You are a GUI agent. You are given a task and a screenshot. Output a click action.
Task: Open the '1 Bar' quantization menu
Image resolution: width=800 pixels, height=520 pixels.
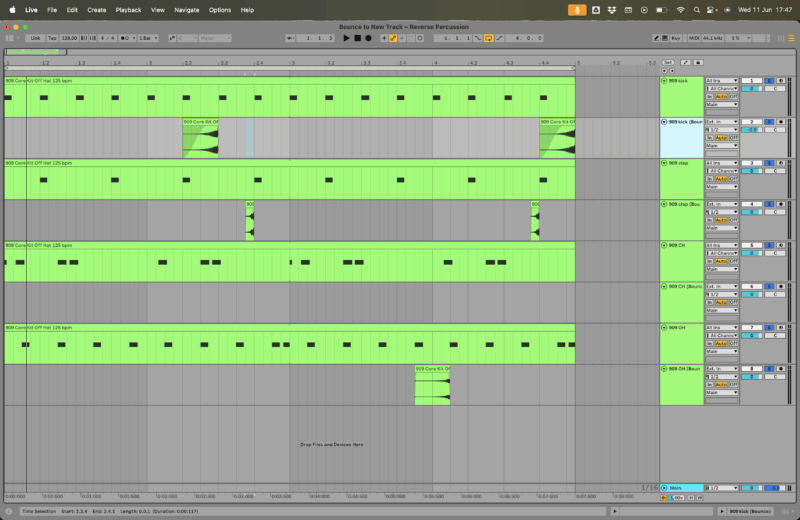(148, 38)
